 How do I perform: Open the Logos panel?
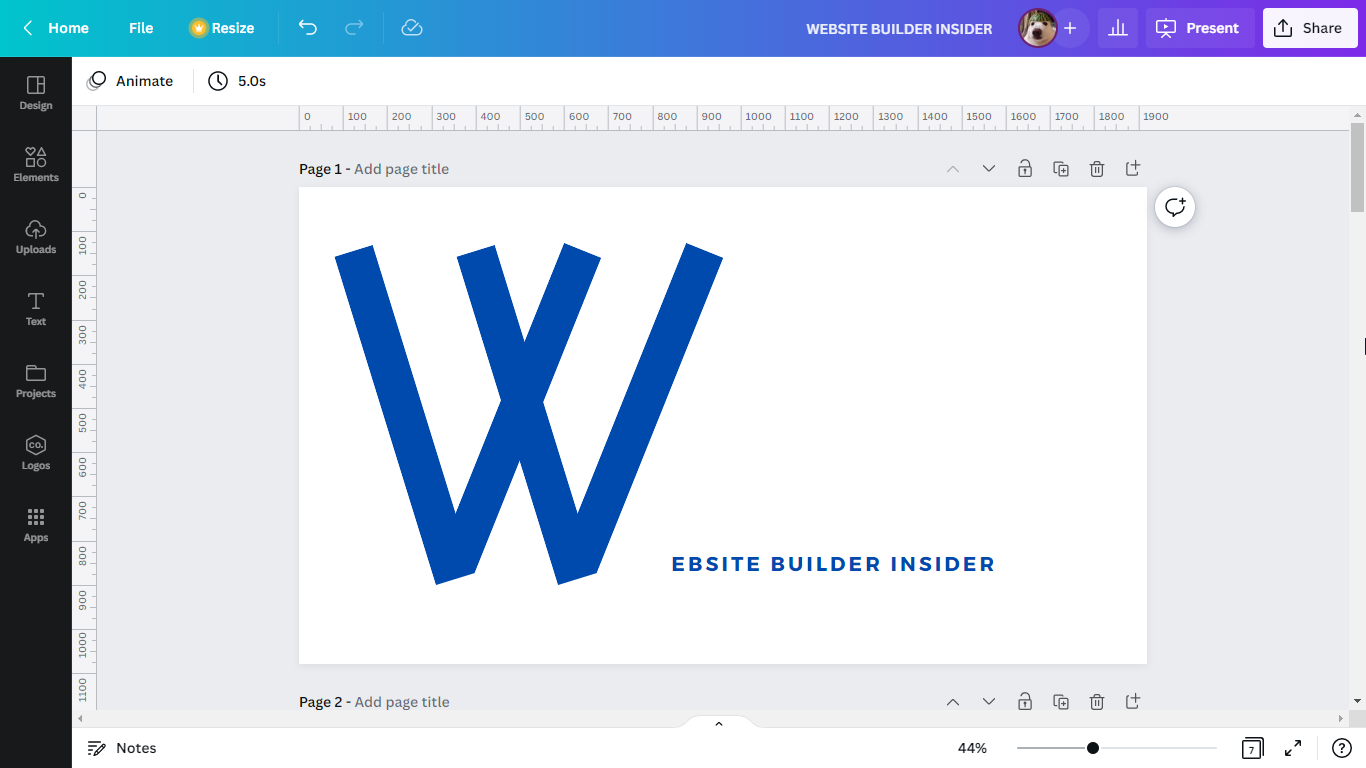pyautogui.click(x=36, y=453)
